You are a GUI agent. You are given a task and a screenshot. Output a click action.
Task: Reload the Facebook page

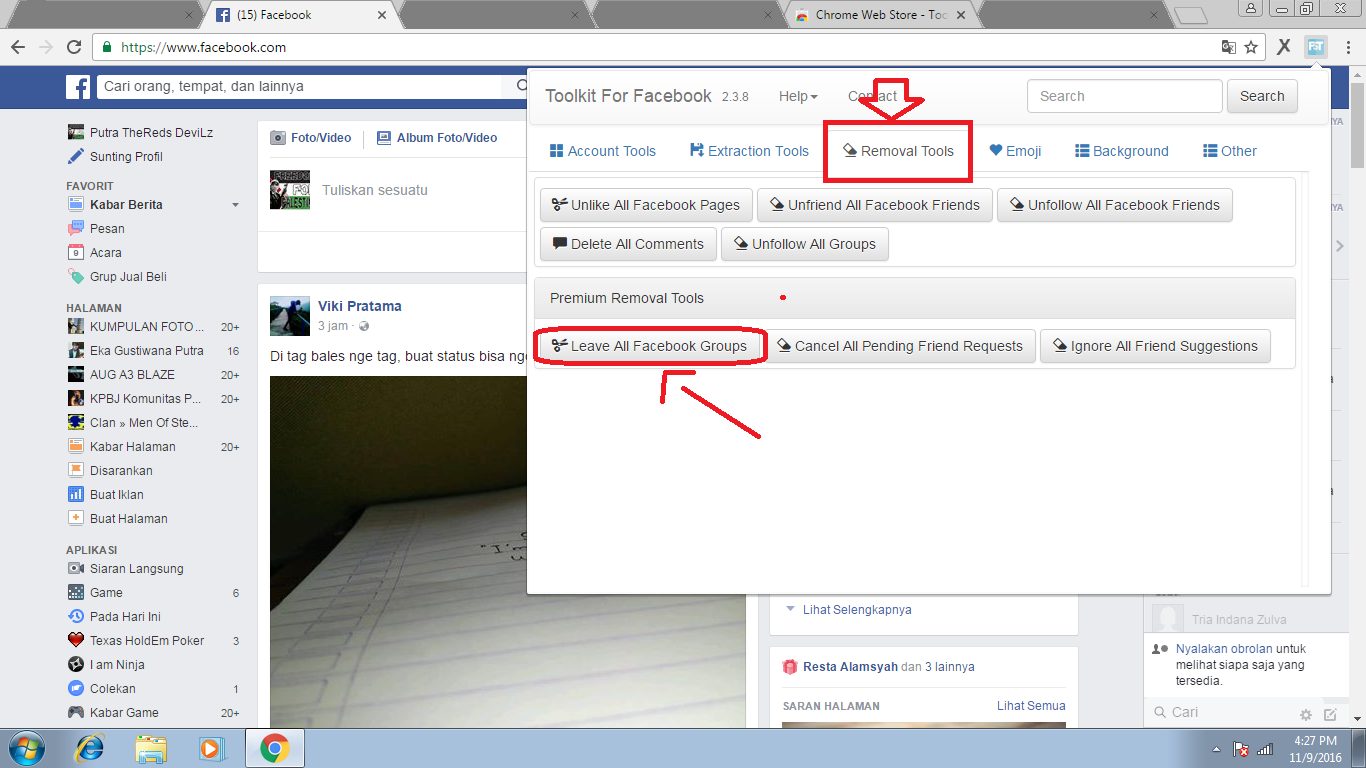[x=74, y=47]
